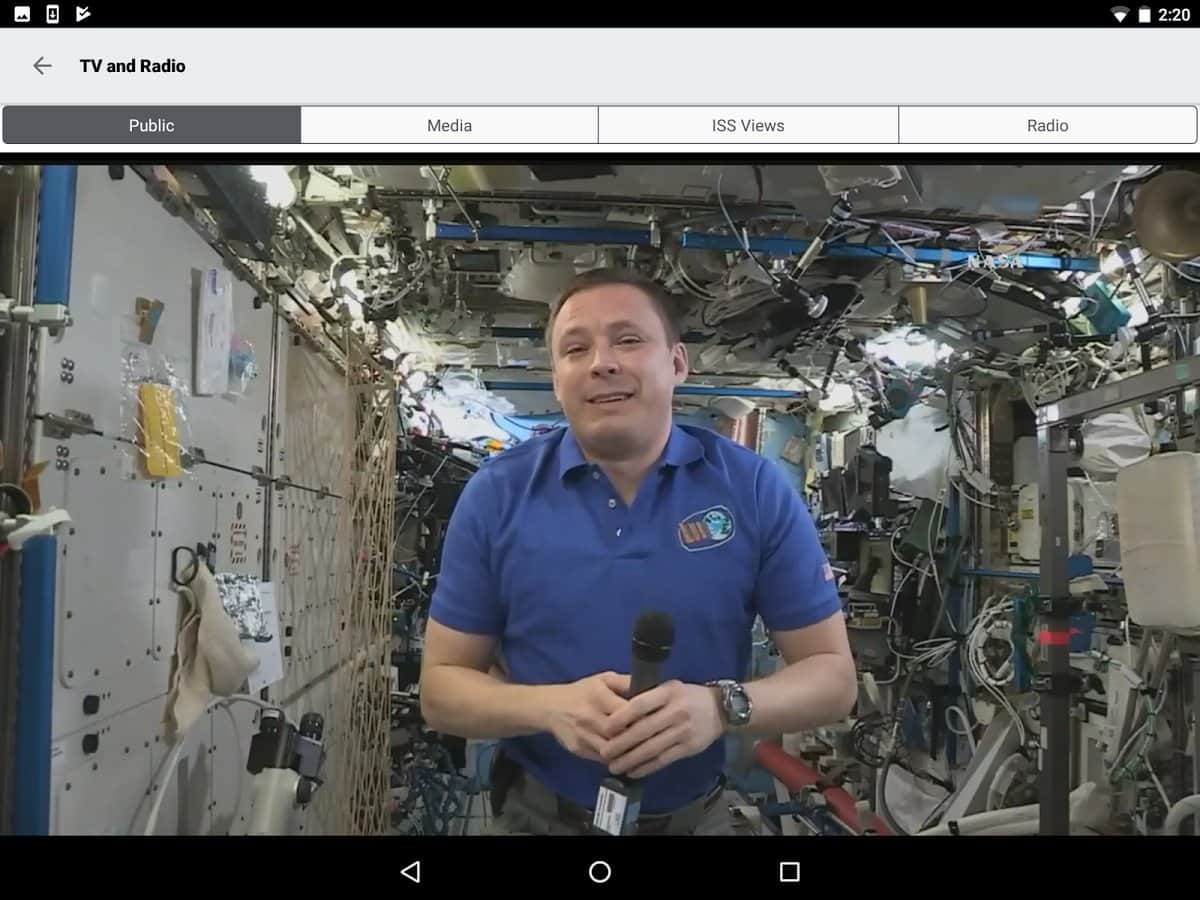Open the ISS Views tab

click(748, 125)
